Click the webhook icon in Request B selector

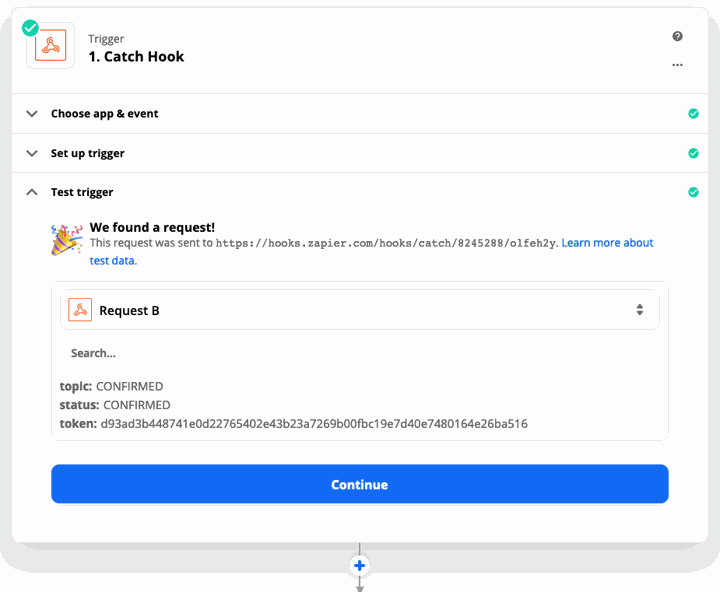(x=80, y=310)
